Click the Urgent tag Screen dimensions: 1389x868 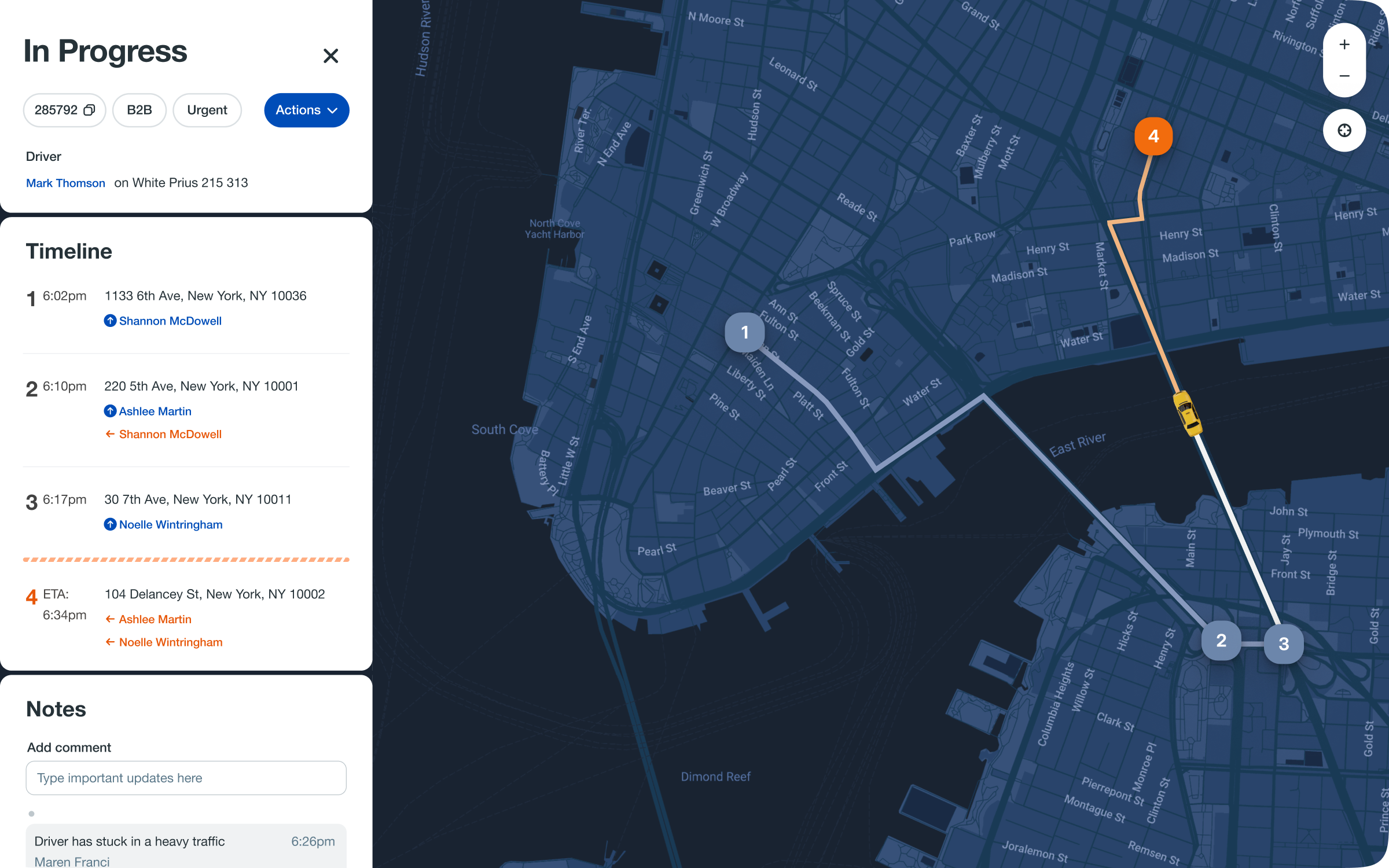207,110
